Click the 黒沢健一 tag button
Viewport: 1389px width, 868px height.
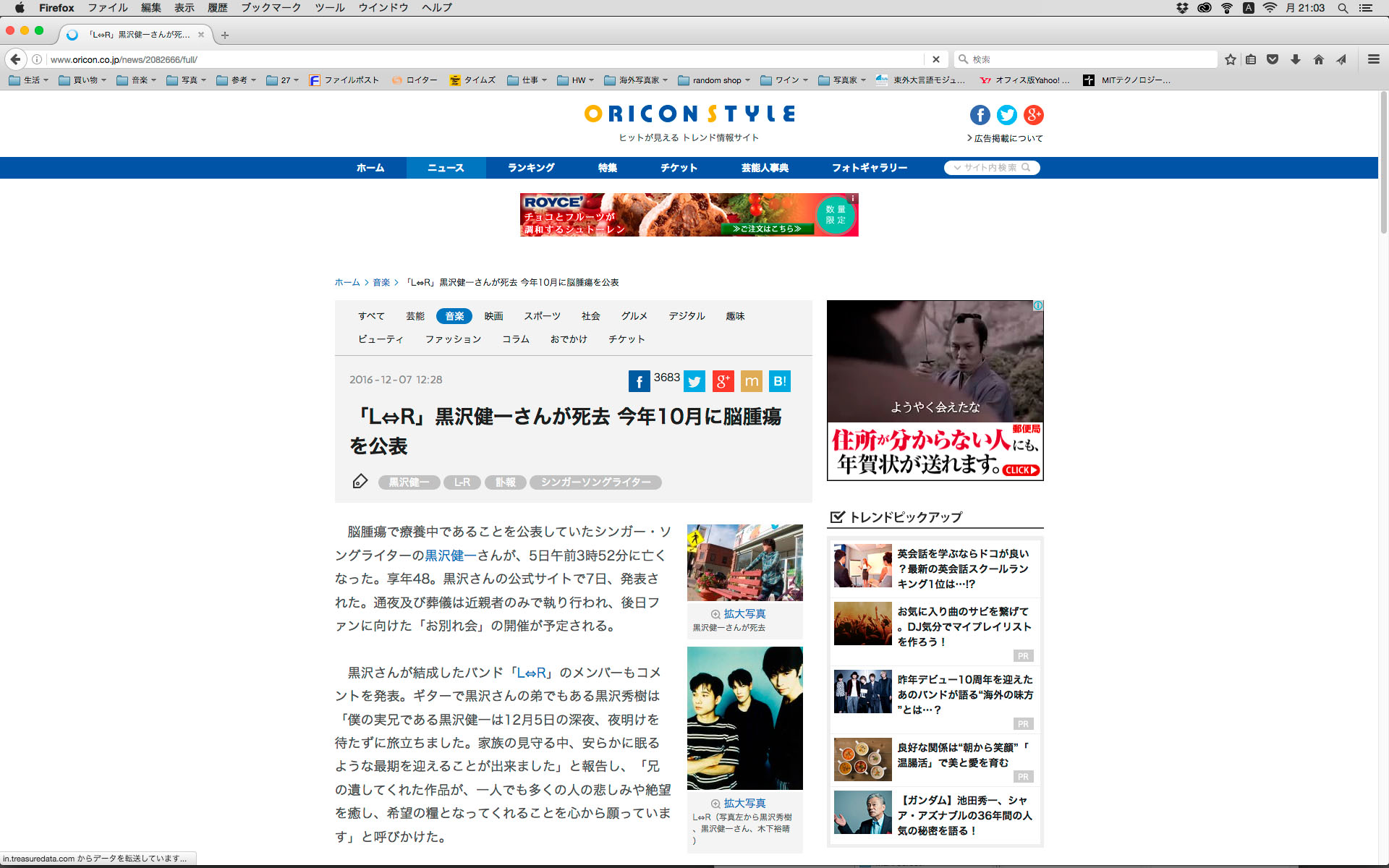point(409,482)
